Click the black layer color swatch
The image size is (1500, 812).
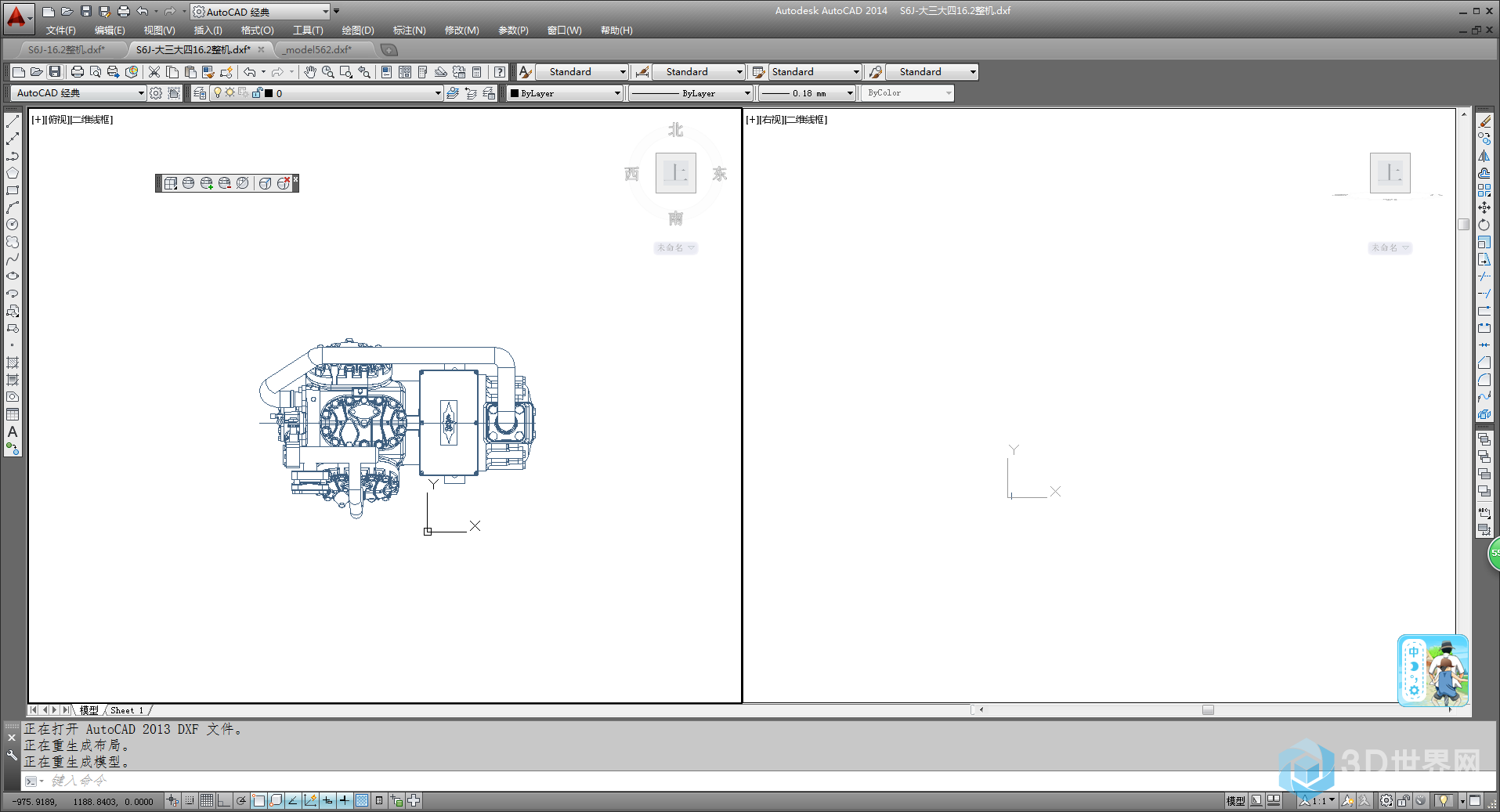click(x=269, y=93)
